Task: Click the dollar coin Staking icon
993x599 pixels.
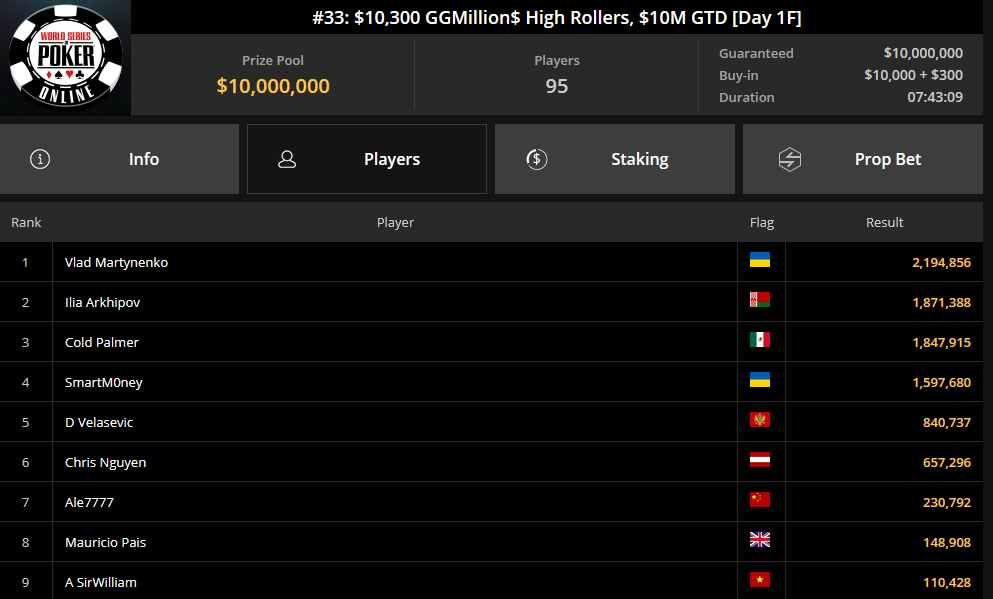Action: pyautogui.click(x=536, y=159)
